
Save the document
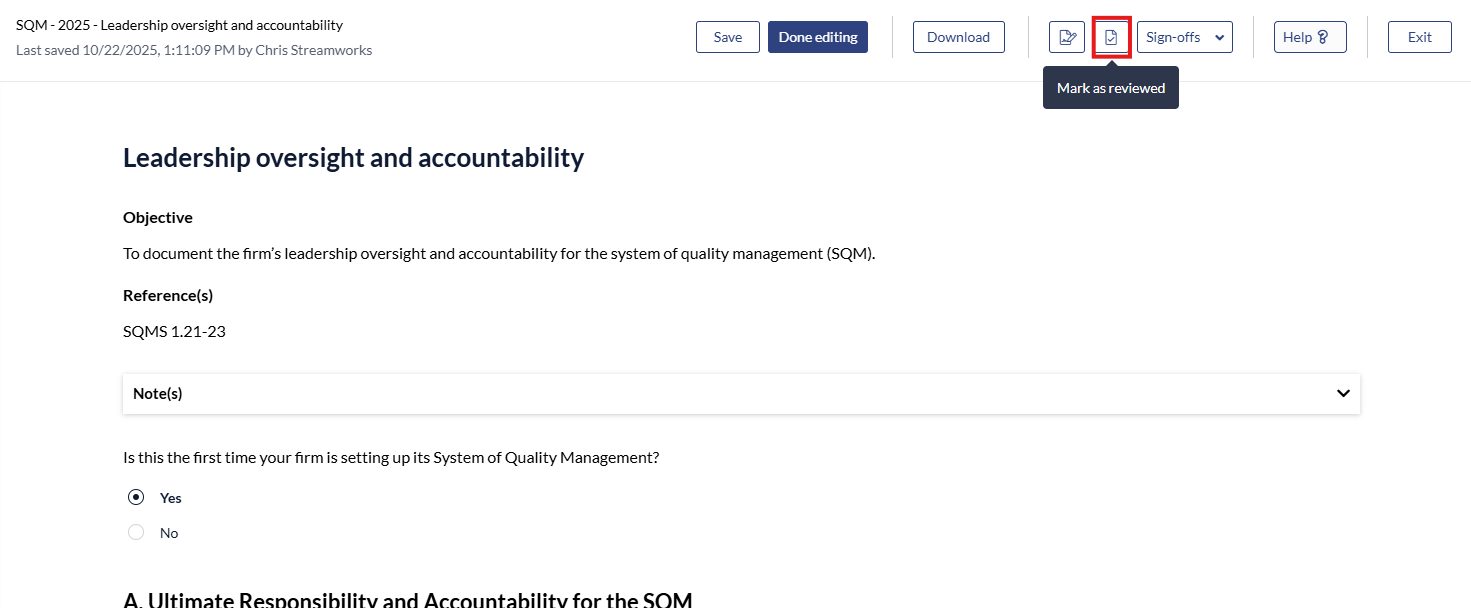click(x=727, y=37)
